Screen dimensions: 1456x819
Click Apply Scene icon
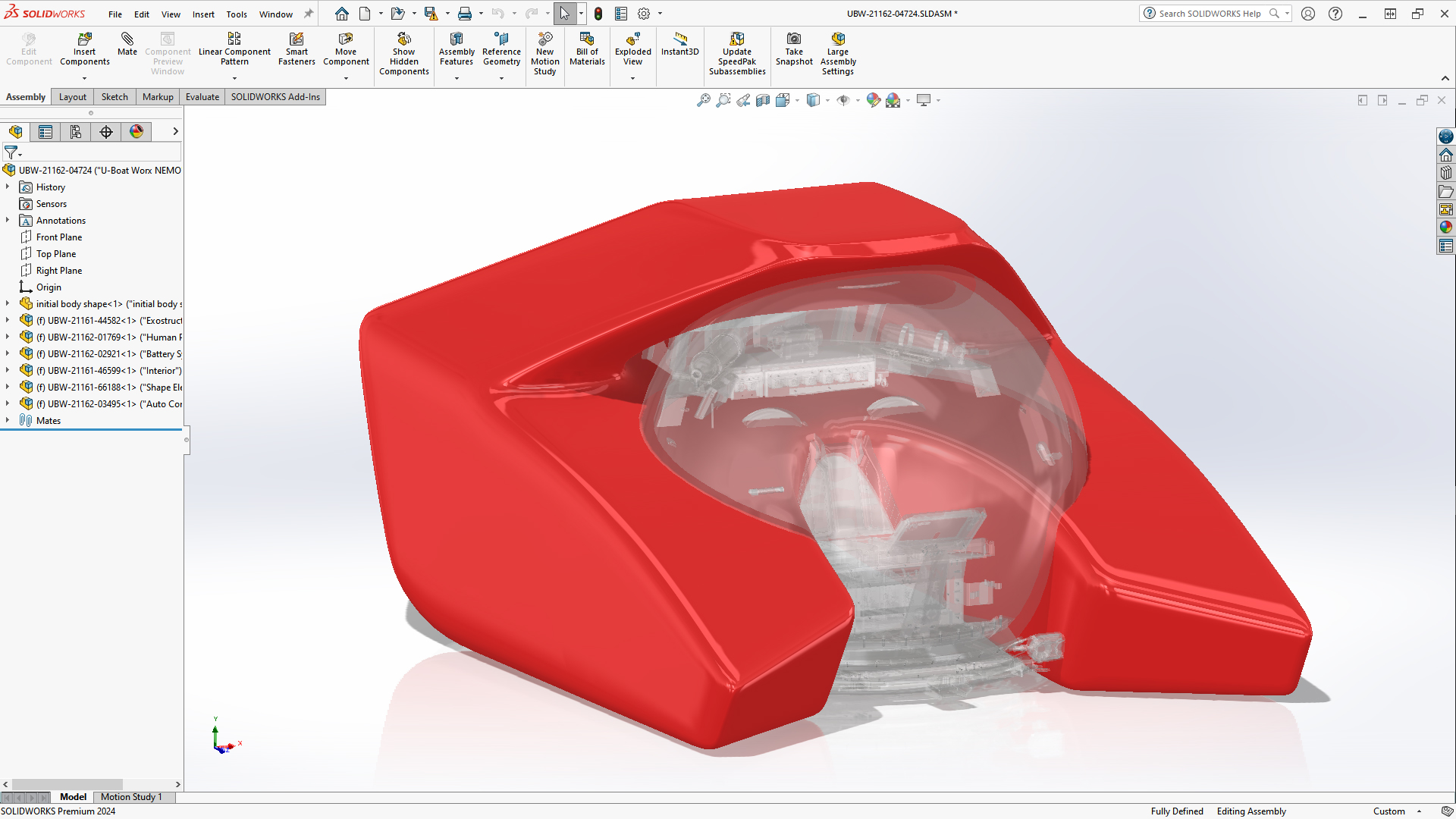pos(893,100)
